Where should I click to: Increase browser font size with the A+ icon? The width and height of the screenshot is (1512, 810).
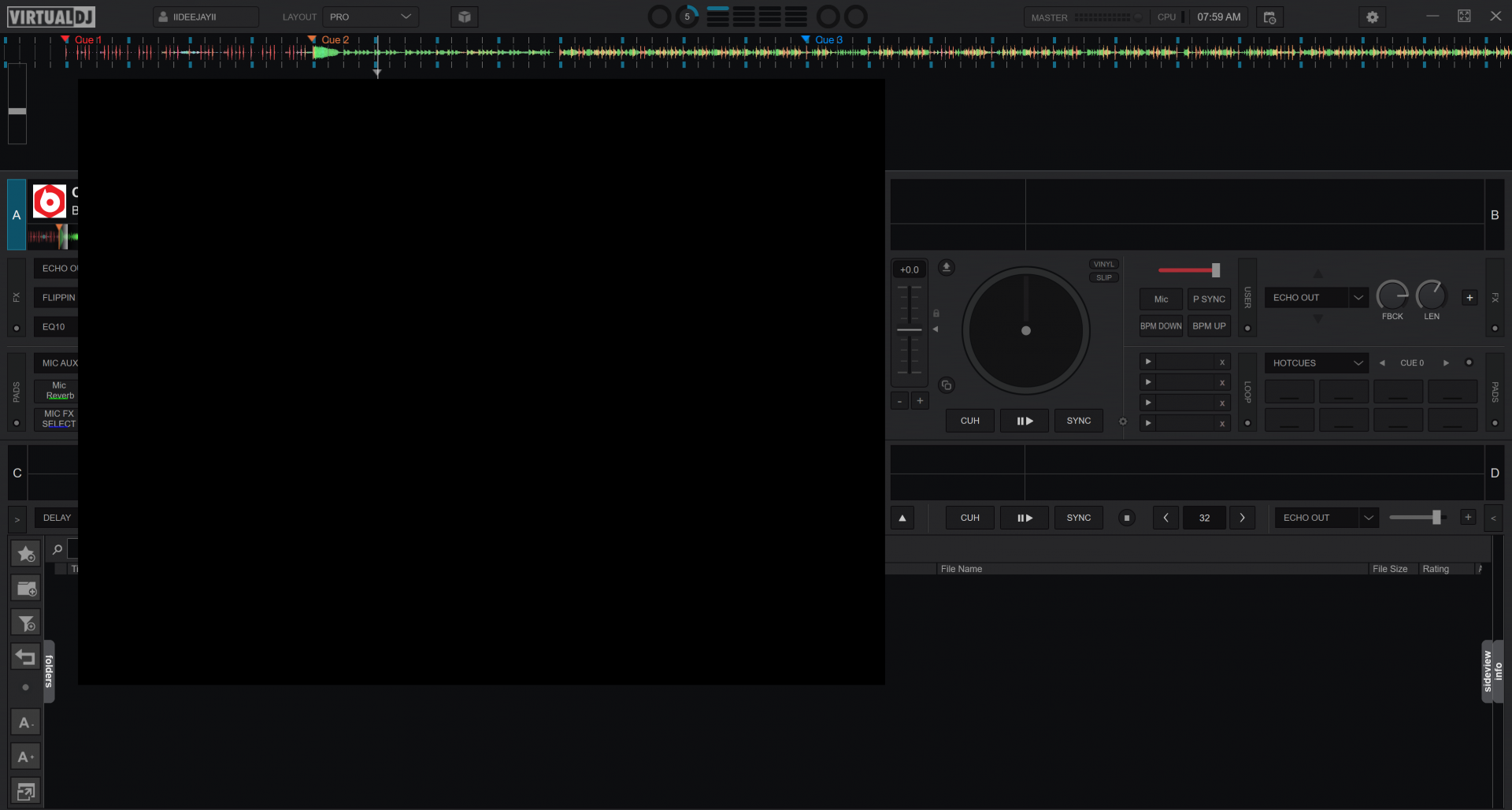25,756
